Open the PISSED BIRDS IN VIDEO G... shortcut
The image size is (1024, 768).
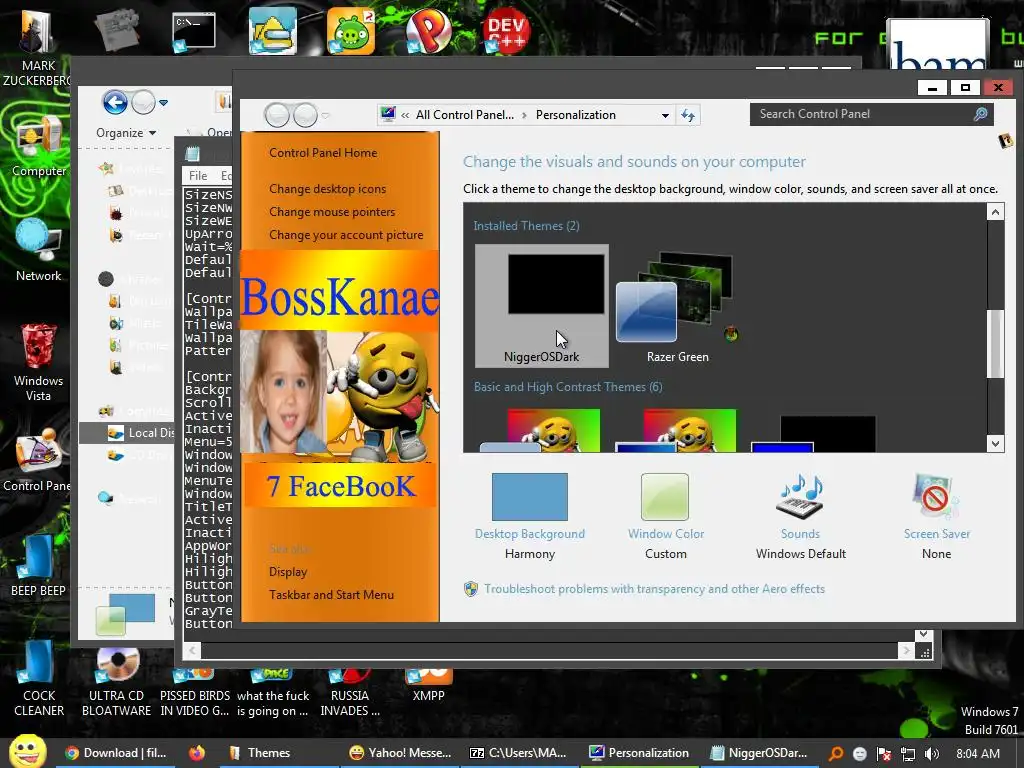pyautogui.click(x=195, y=692)
